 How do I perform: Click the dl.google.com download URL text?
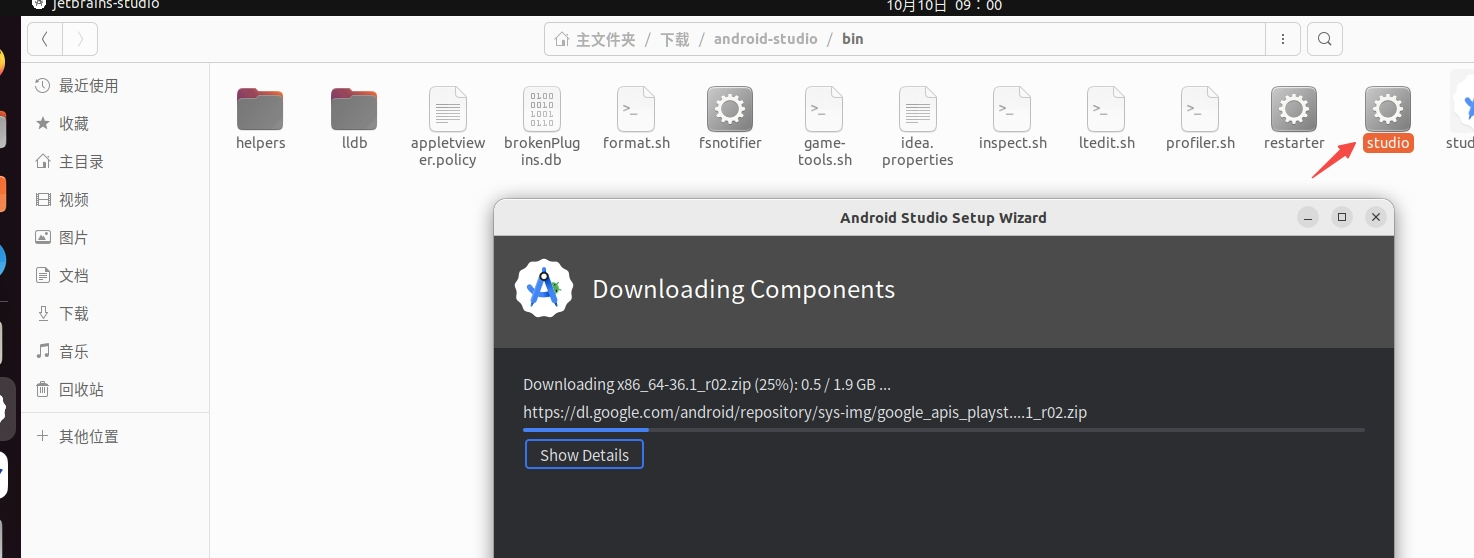point(805,412)
